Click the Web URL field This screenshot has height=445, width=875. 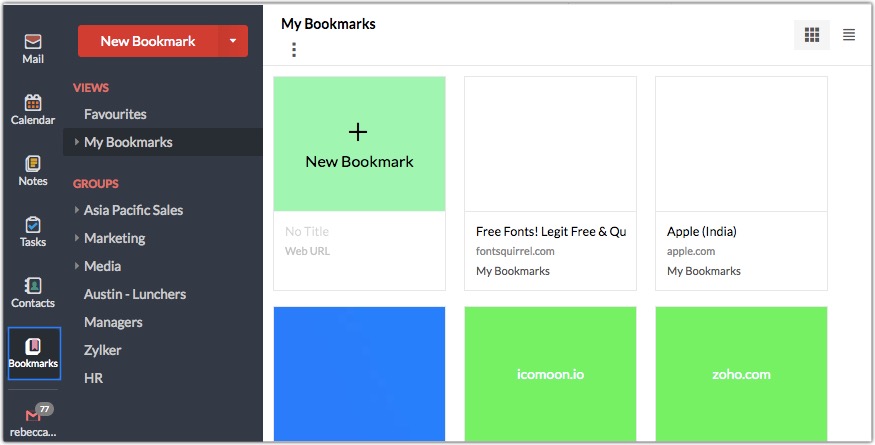pyautogui.click(x=307, y=251)
